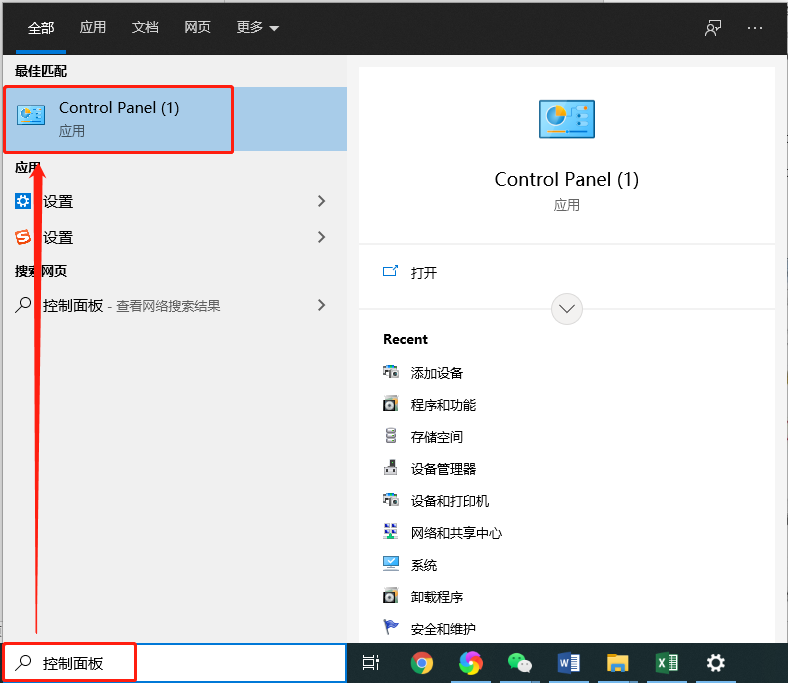The image size is (788, 683).
Task: Click the 打开 open-window icon
Action: [390, 272]
